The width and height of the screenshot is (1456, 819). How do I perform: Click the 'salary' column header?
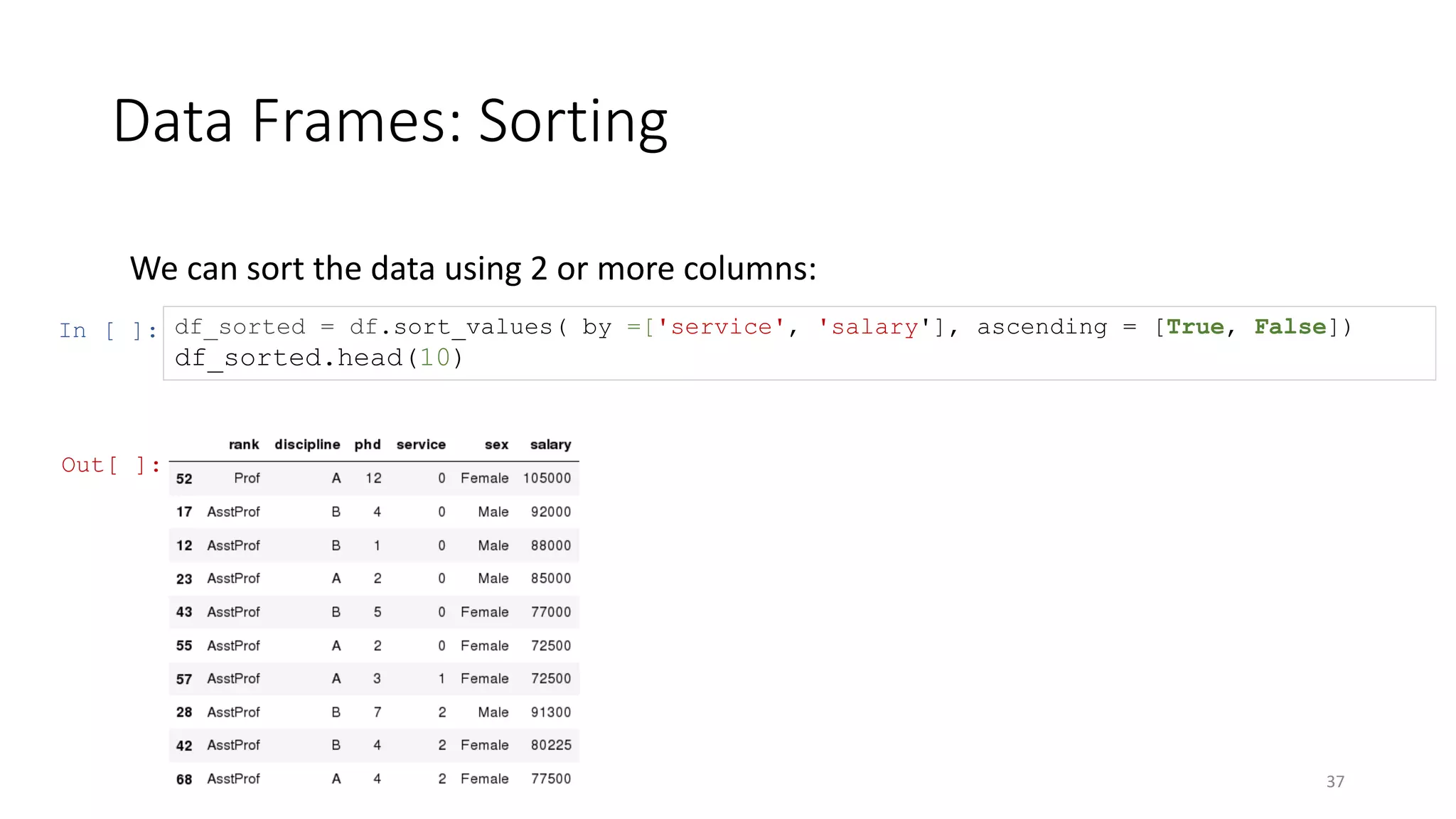pyautogui.click(x=550, y=444)
